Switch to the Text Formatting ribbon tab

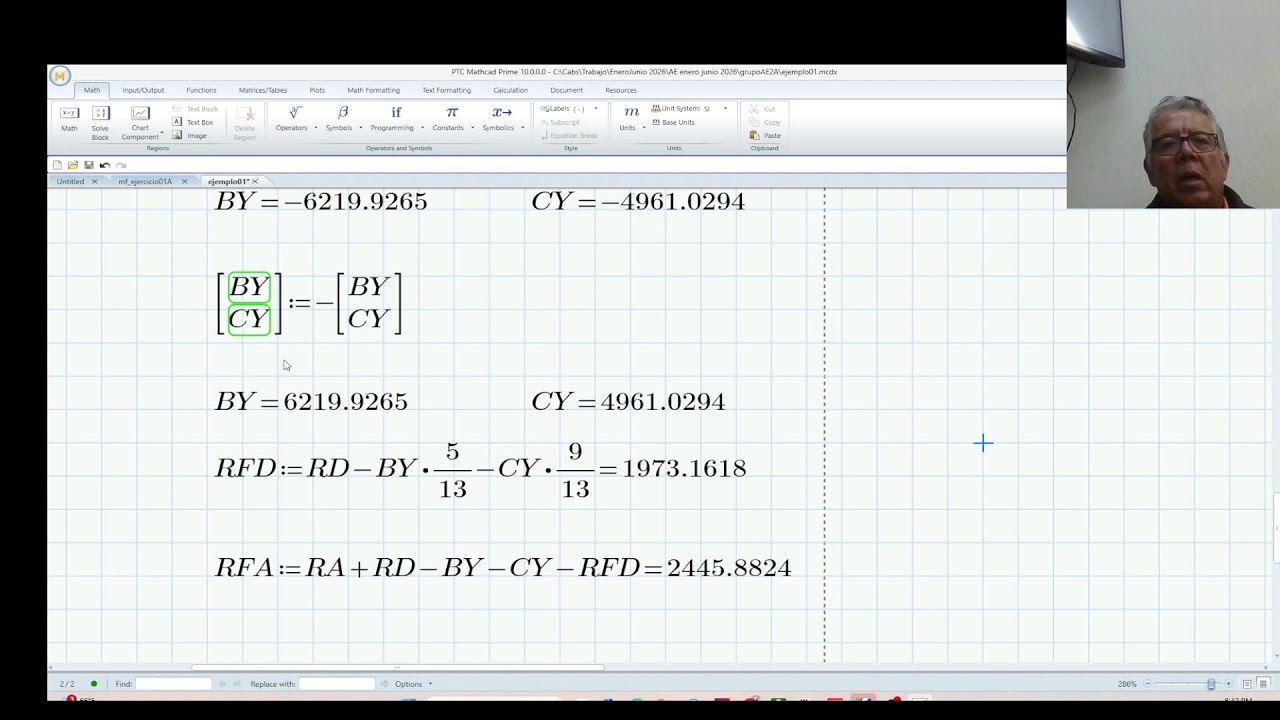coord(446,90)
